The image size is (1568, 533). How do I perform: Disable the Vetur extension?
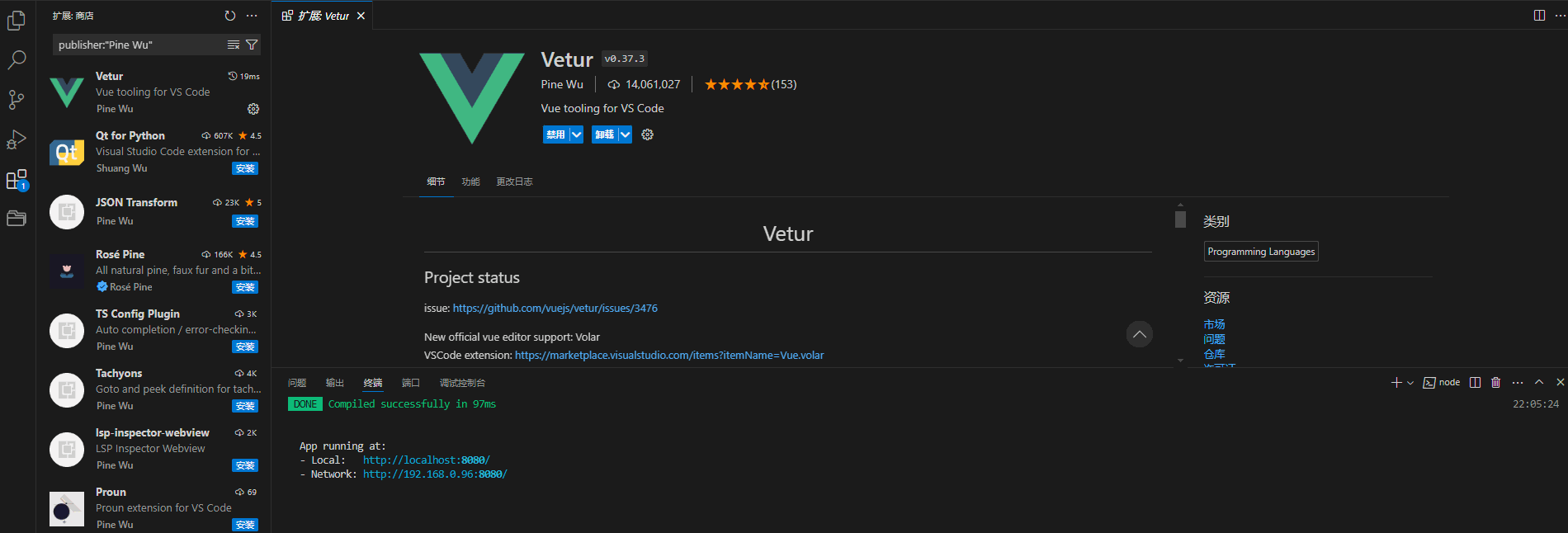(556, 134)
